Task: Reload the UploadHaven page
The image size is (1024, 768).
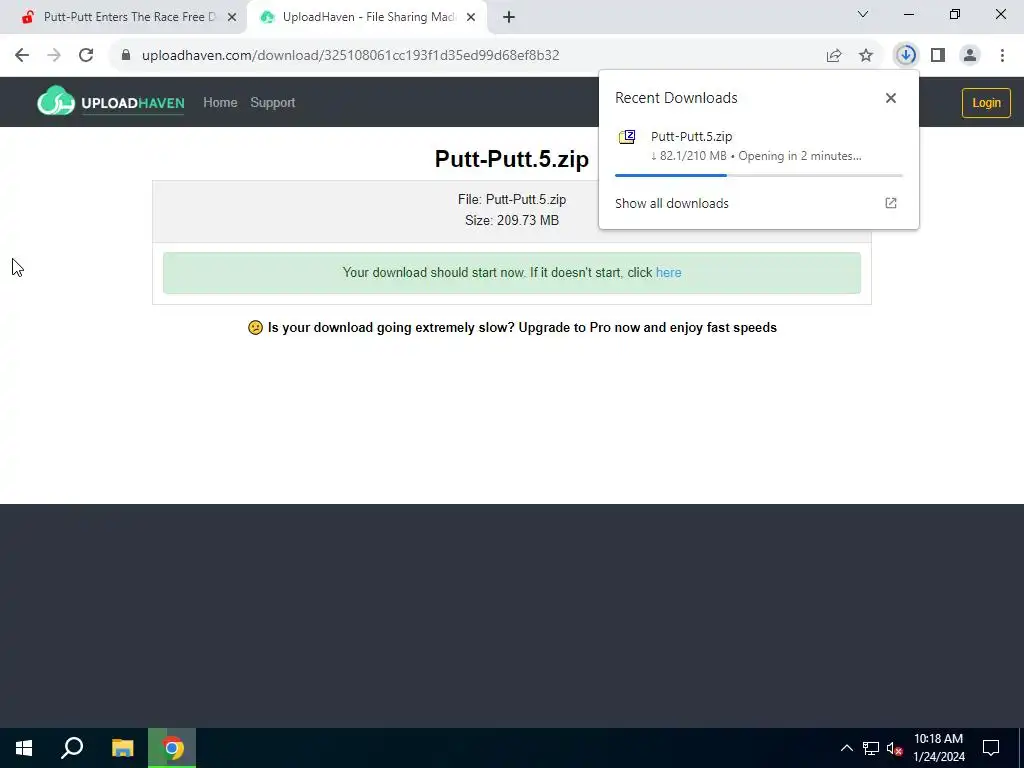Action: [86, 56]
